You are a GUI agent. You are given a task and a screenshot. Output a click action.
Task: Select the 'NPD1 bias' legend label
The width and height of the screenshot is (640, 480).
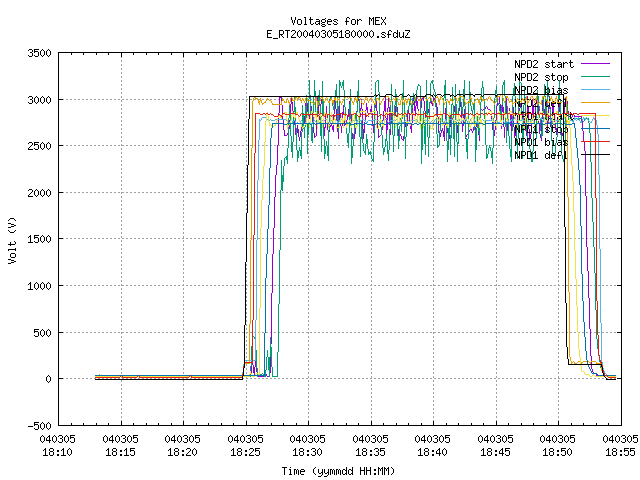coord(541,142)
